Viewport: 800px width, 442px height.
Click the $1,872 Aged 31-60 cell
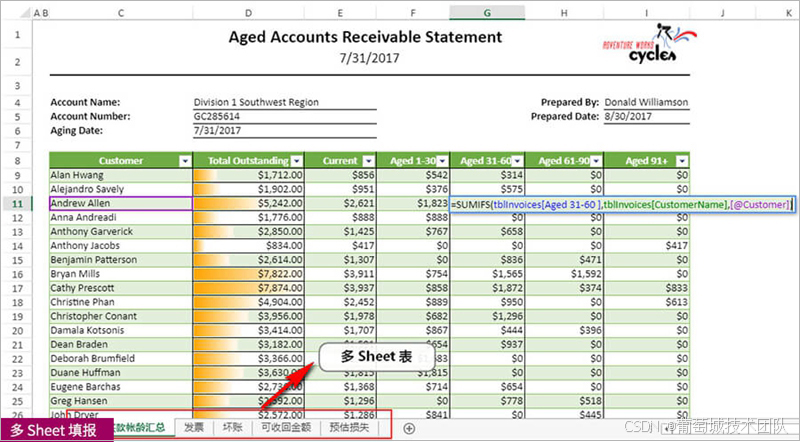[487, 288]
